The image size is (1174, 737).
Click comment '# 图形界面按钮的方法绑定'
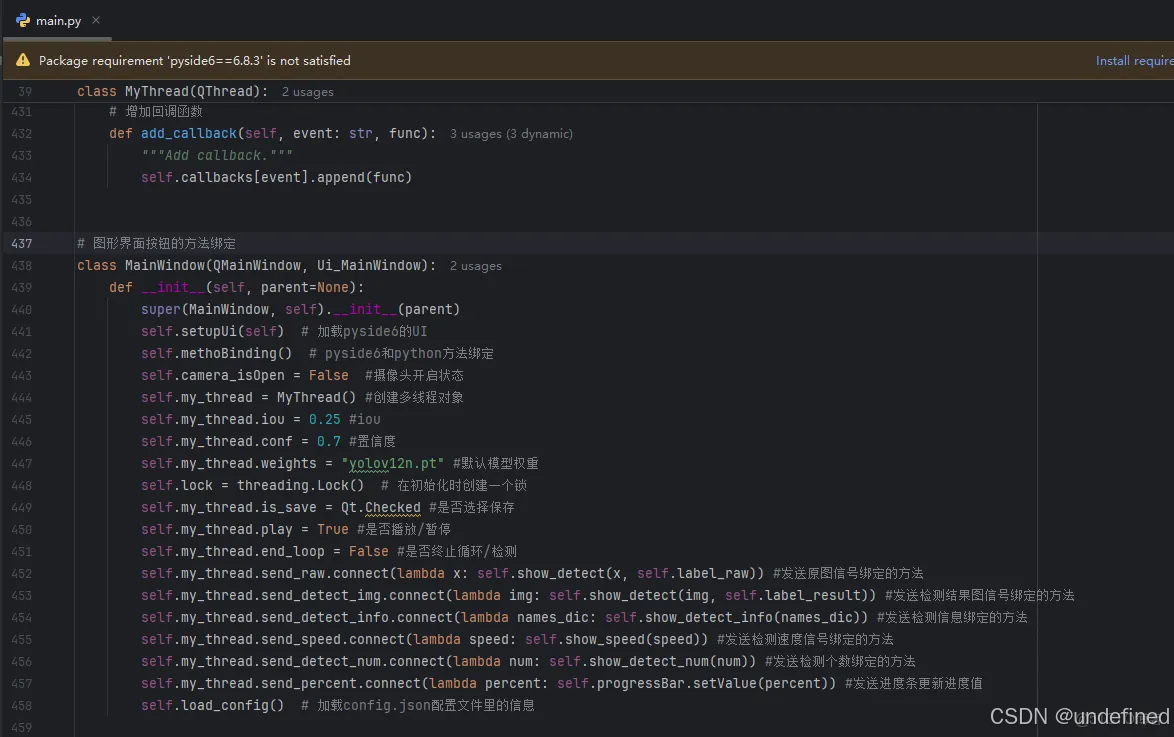156,243
